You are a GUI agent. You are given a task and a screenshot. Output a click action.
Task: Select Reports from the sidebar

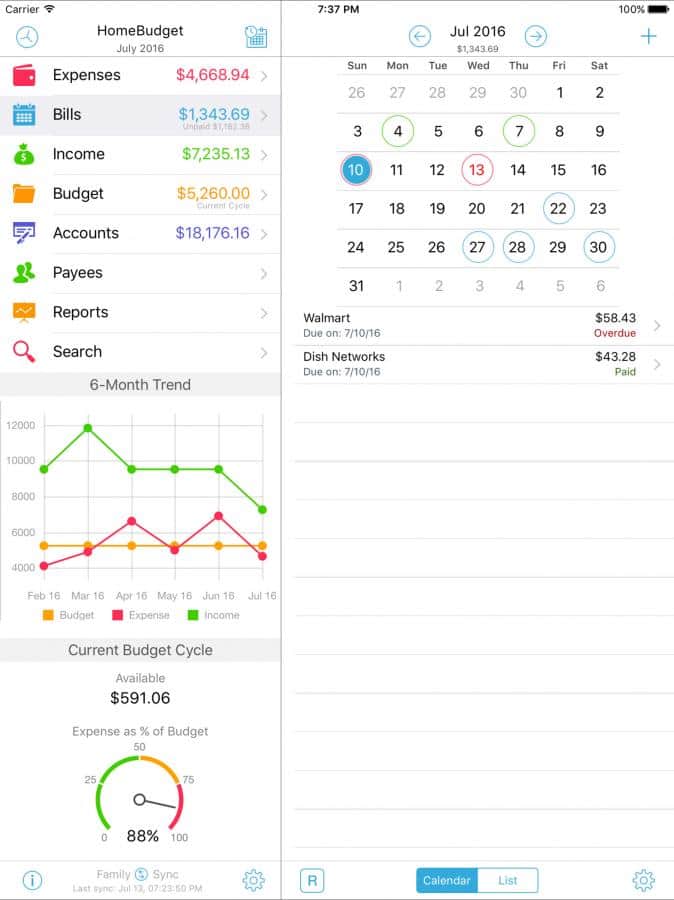[140, 312]
